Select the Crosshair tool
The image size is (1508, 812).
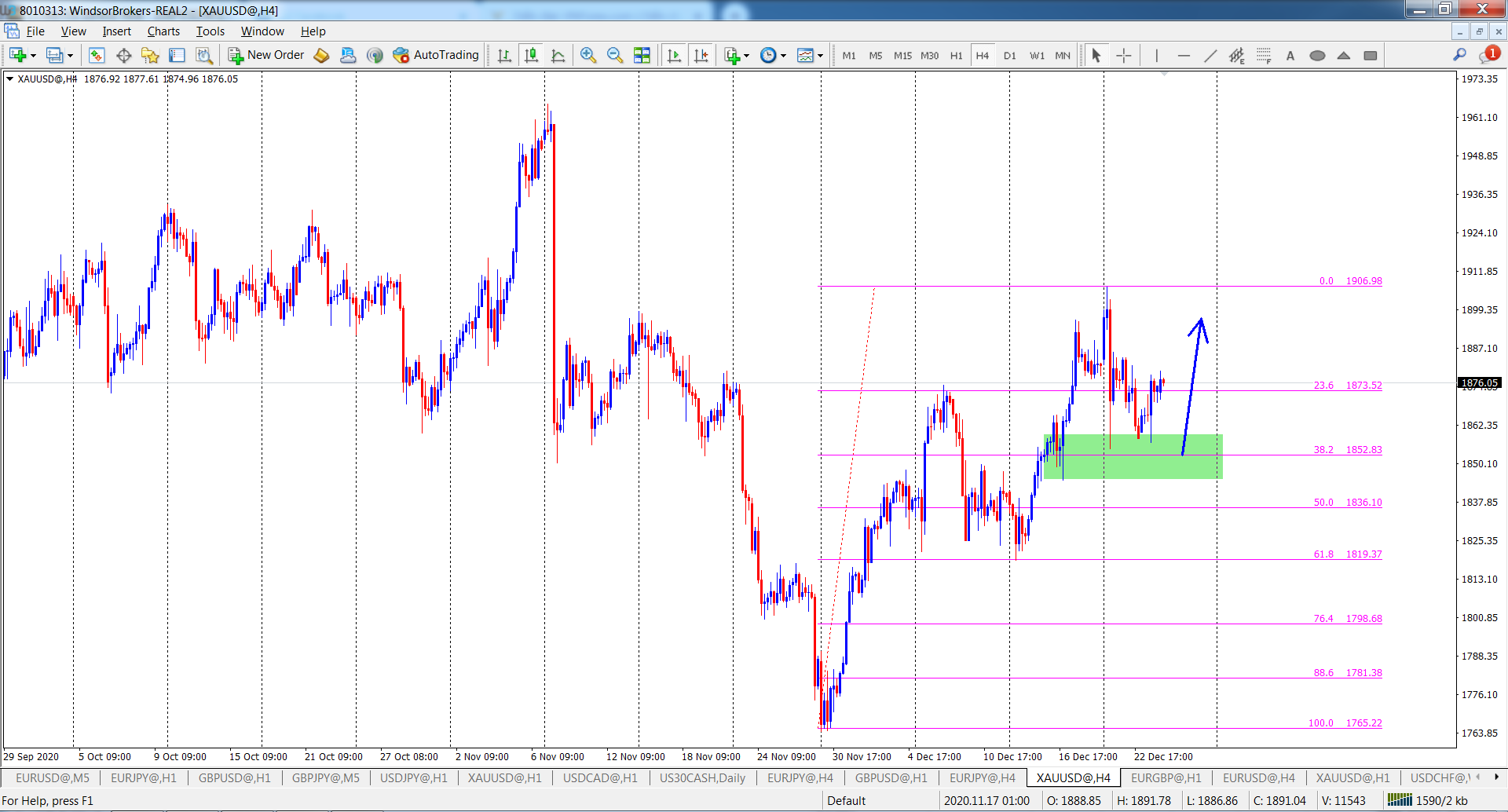click(x=1124, y=55)
